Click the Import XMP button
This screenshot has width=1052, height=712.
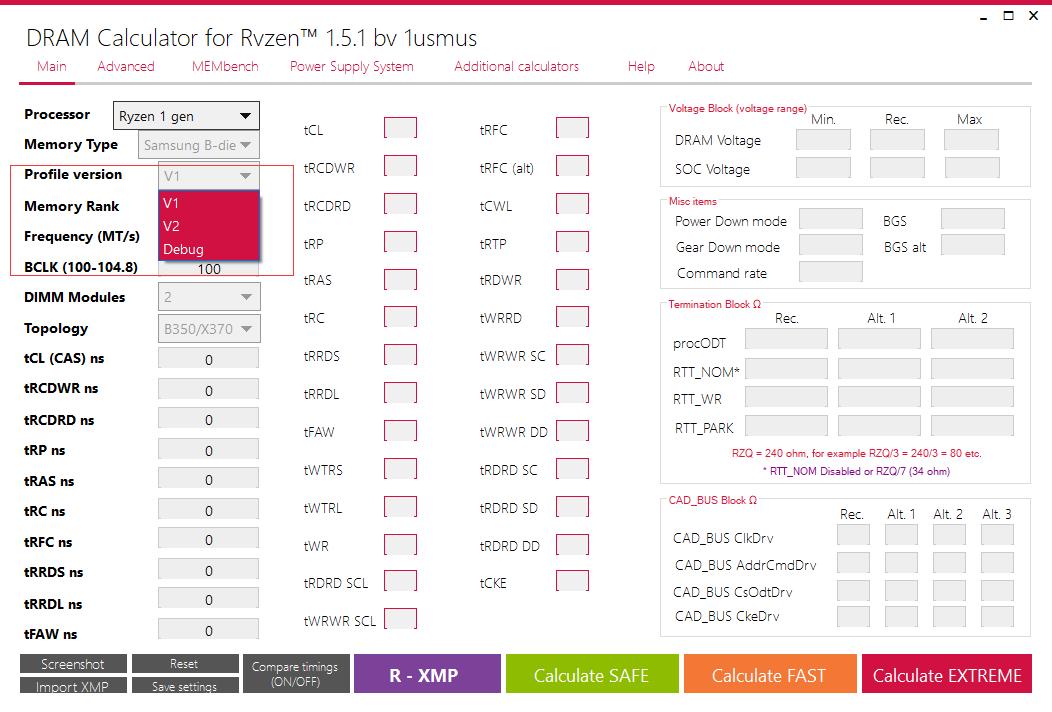coord(73,686)
